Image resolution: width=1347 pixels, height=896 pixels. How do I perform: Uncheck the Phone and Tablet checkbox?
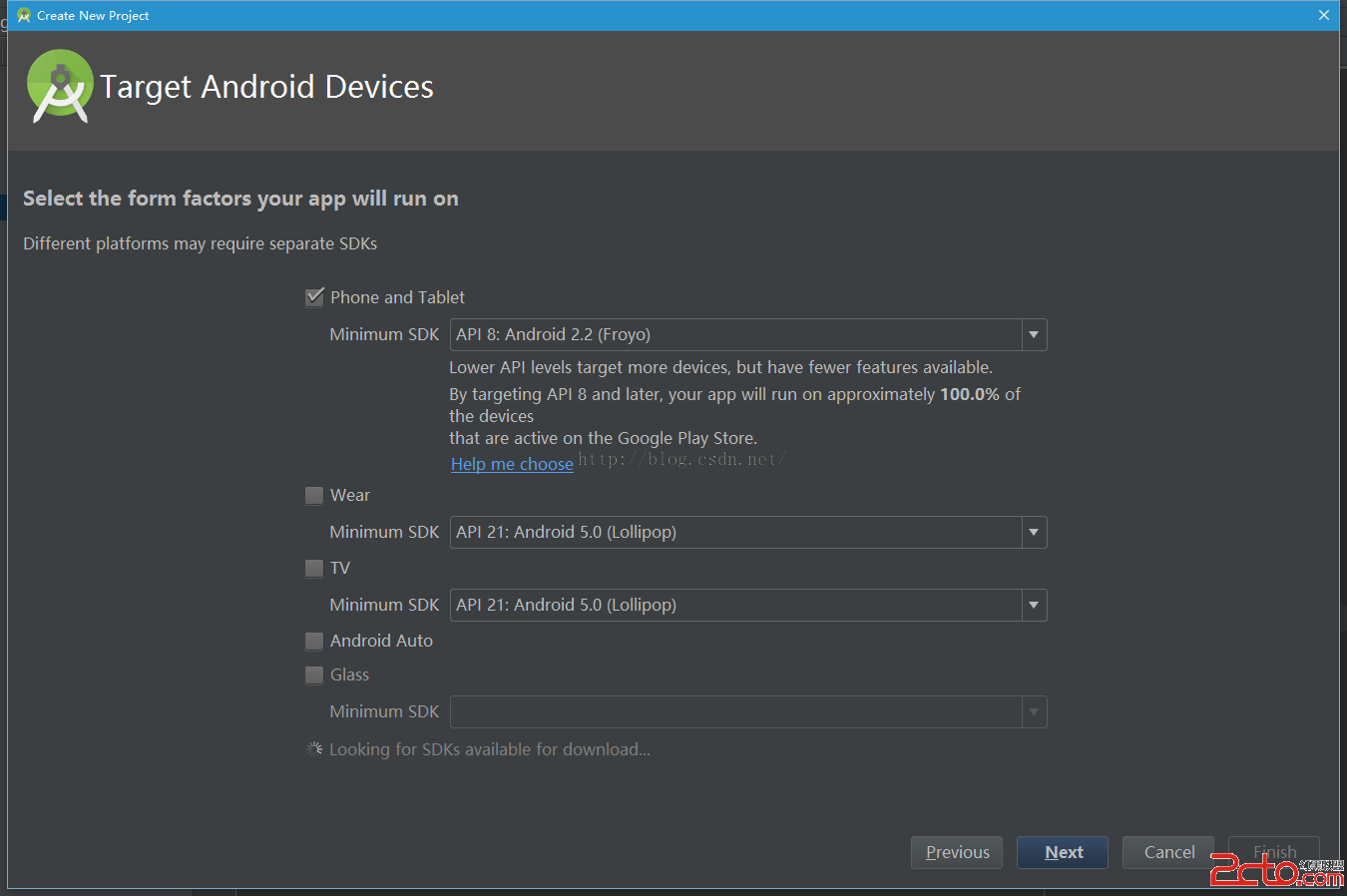click(314, 297)
